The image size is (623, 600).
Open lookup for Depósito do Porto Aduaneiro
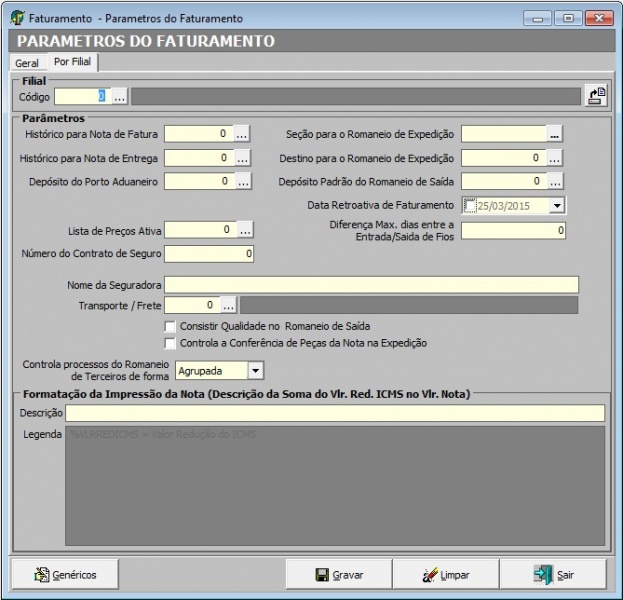coord(242,182)
